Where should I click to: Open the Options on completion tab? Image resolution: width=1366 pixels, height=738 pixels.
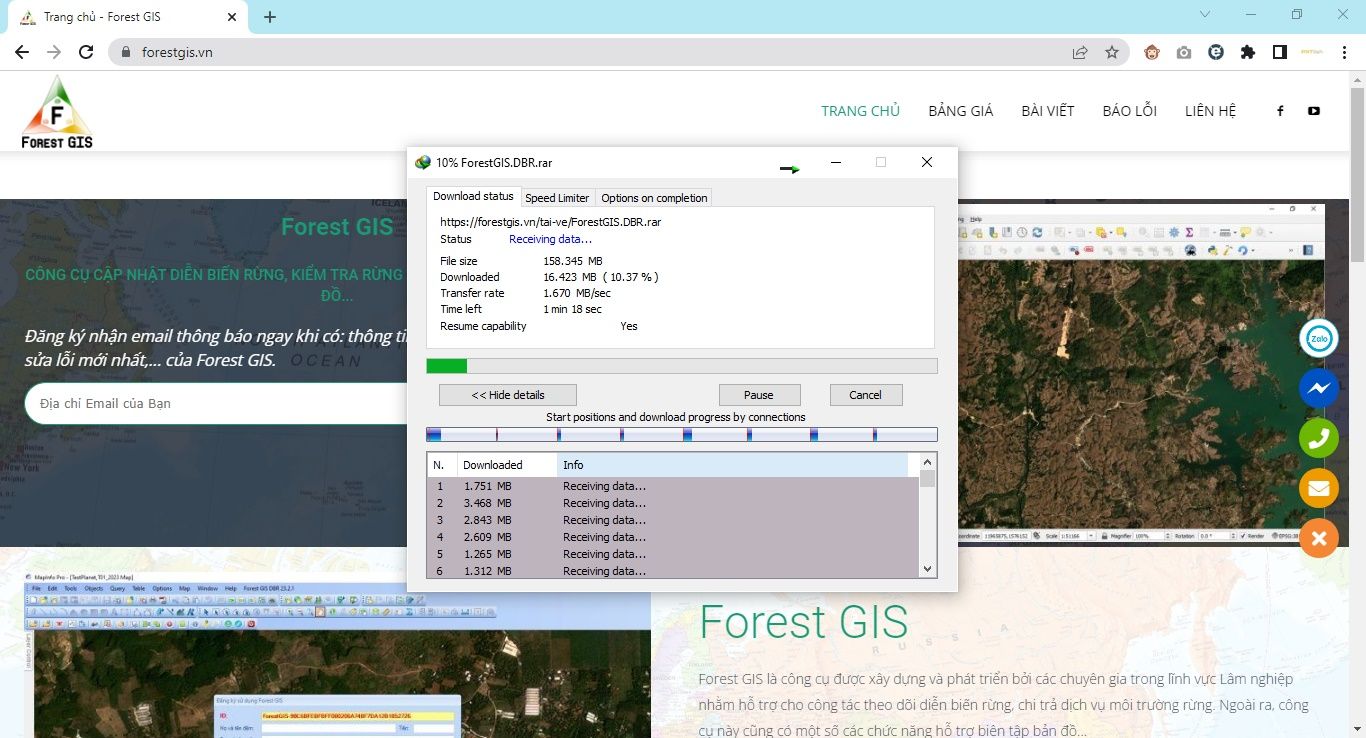pyautogui.click(x=654, y=198)
